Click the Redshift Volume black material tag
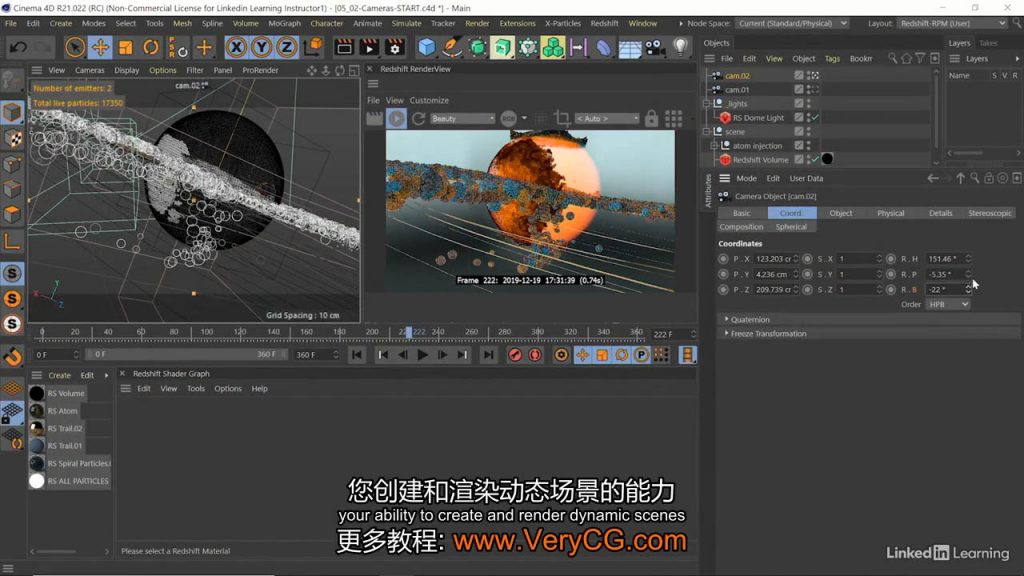Viewport: 1024px width, 576px height. click(x=827, y=159)
